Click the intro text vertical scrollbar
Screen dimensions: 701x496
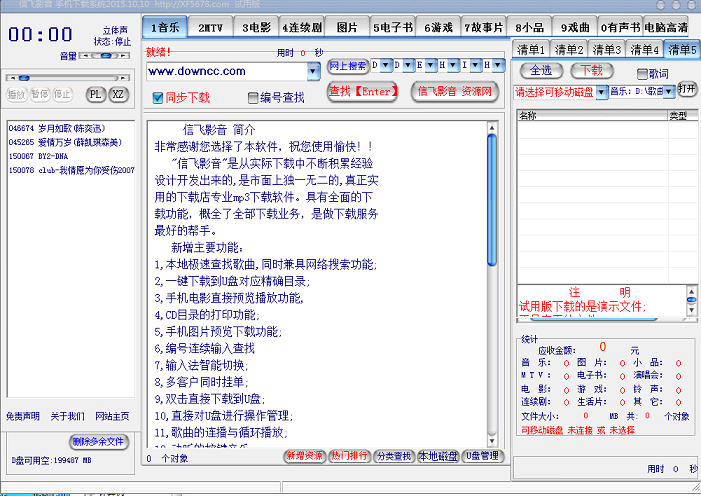(492, 284)
